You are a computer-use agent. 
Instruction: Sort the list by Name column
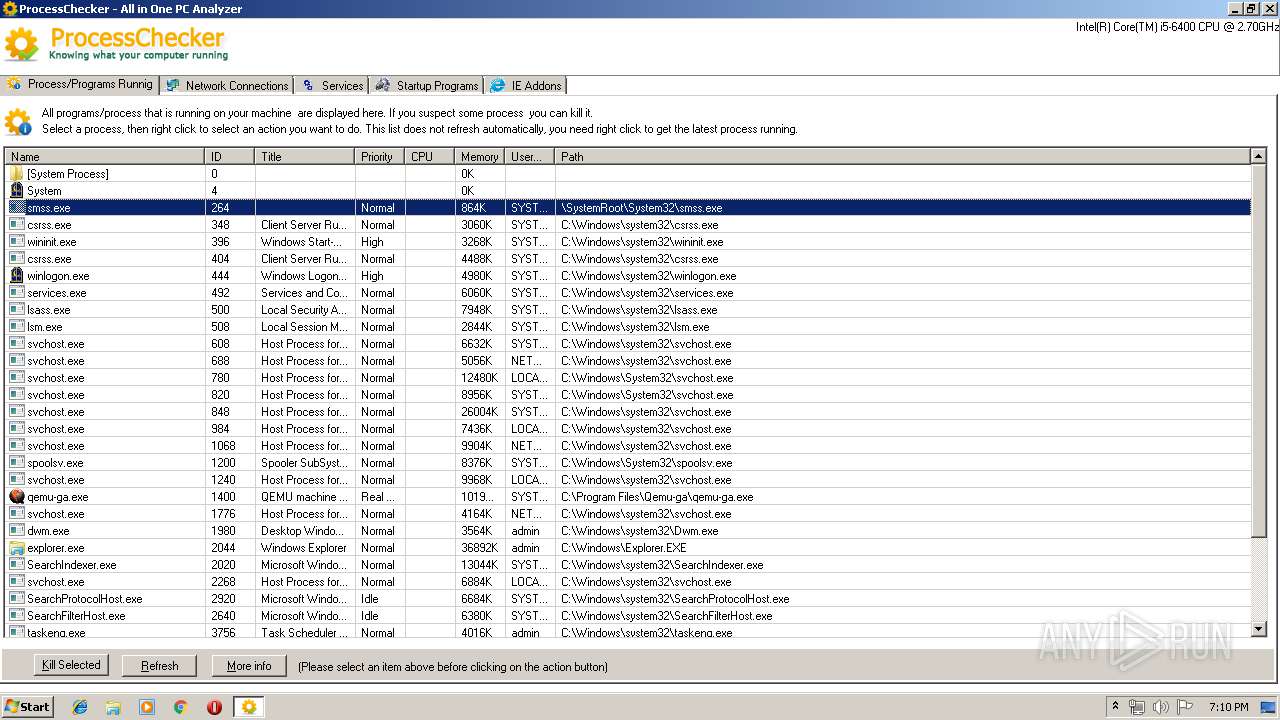104,156
